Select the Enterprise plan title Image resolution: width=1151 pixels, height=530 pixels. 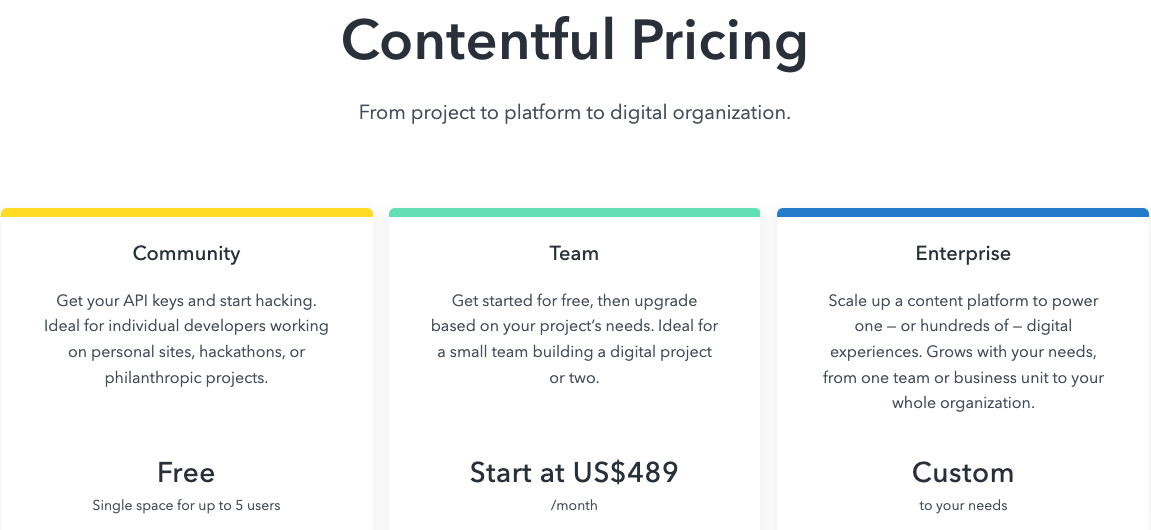[x=963, y=254]
